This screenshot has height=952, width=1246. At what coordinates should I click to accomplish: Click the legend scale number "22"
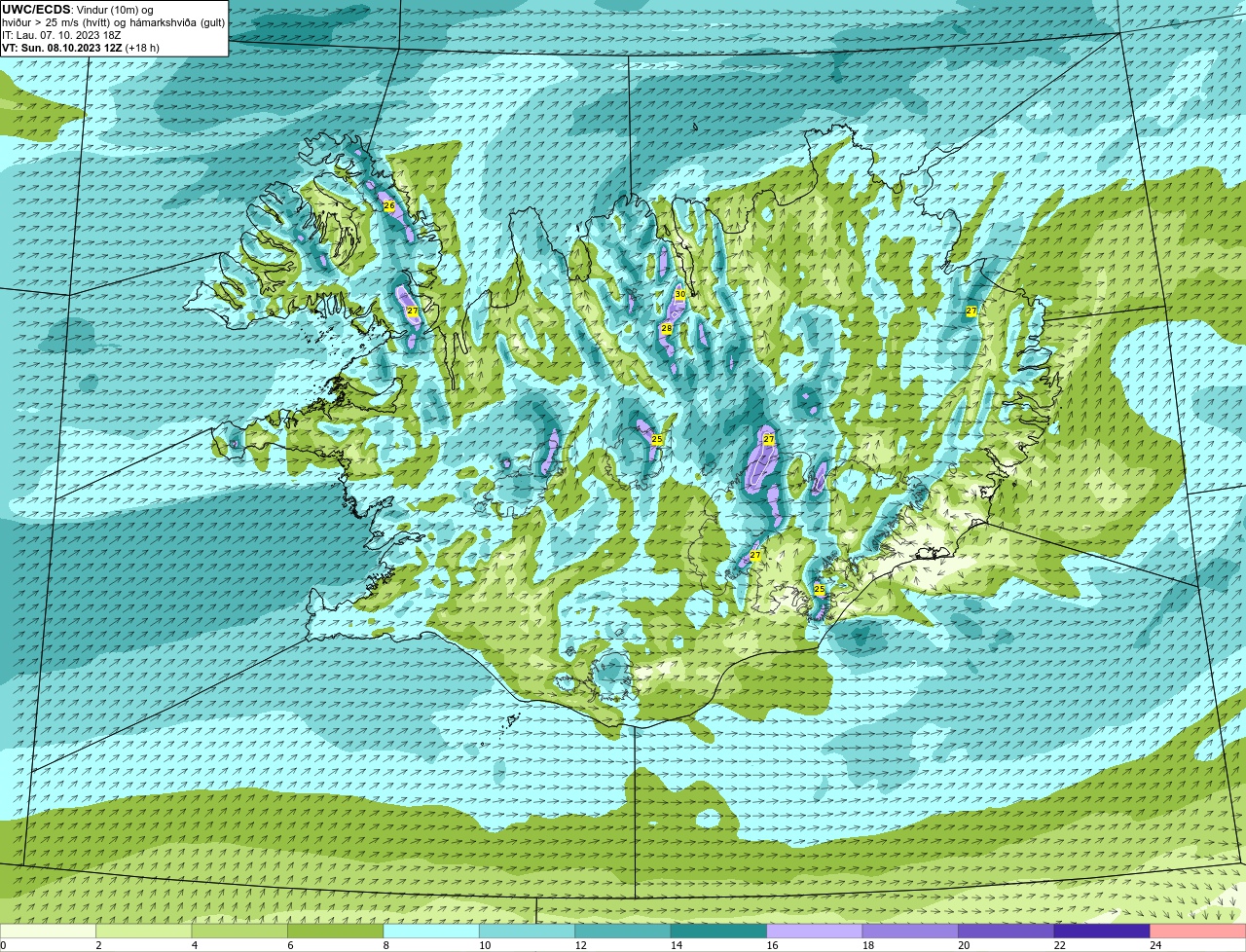tap(1060, 945)
